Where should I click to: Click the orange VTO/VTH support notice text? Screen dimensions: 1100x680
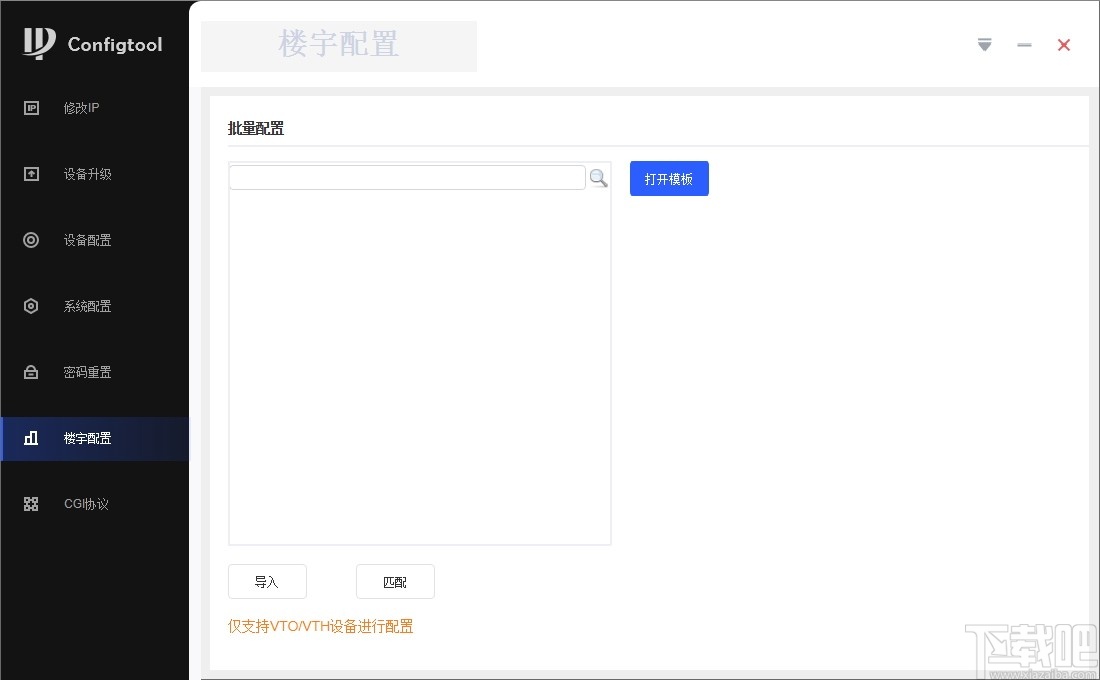coord(321,626)
